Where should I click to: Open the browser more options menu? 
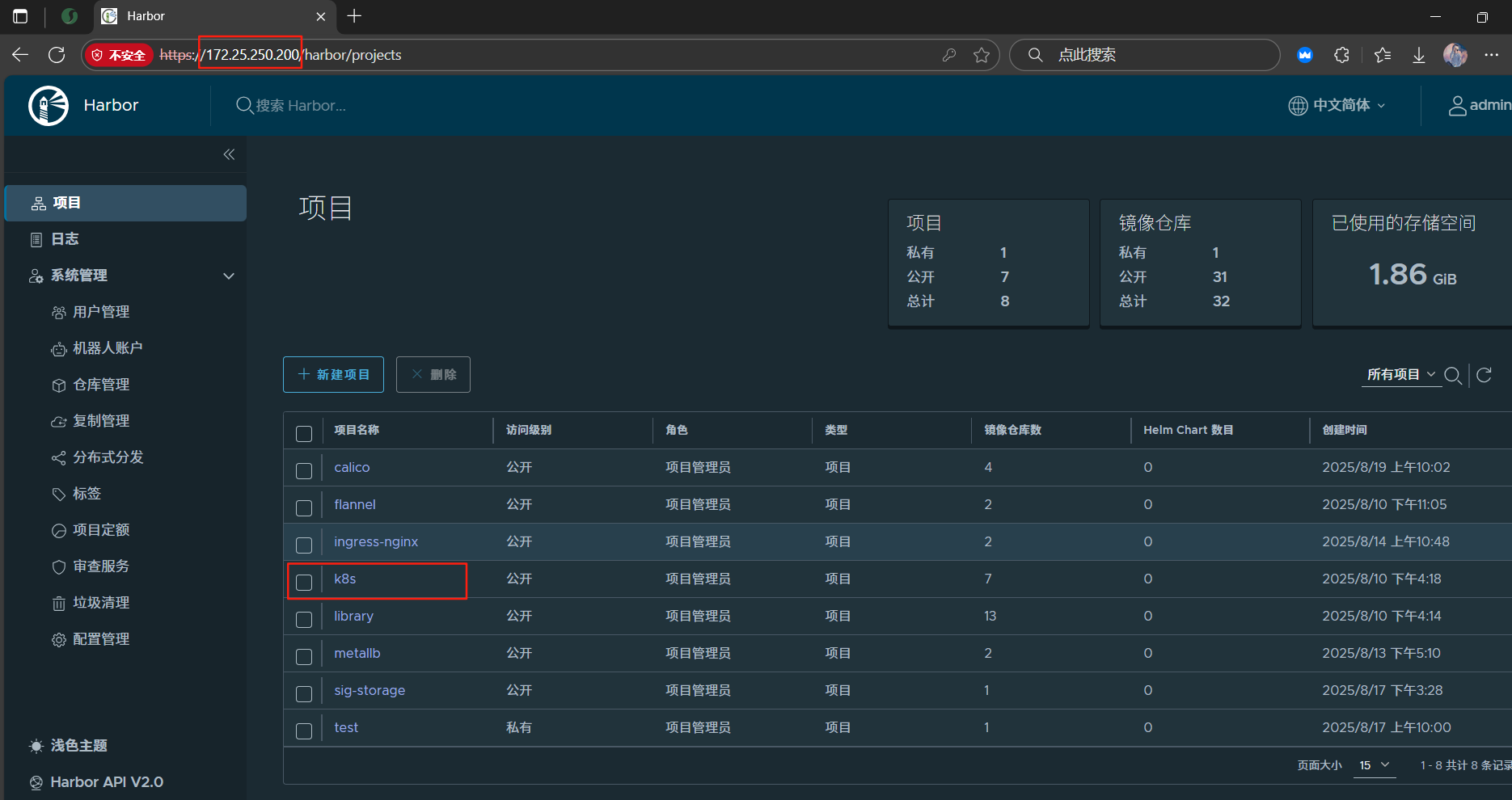pyautogui.click(x=1492, y=55)
